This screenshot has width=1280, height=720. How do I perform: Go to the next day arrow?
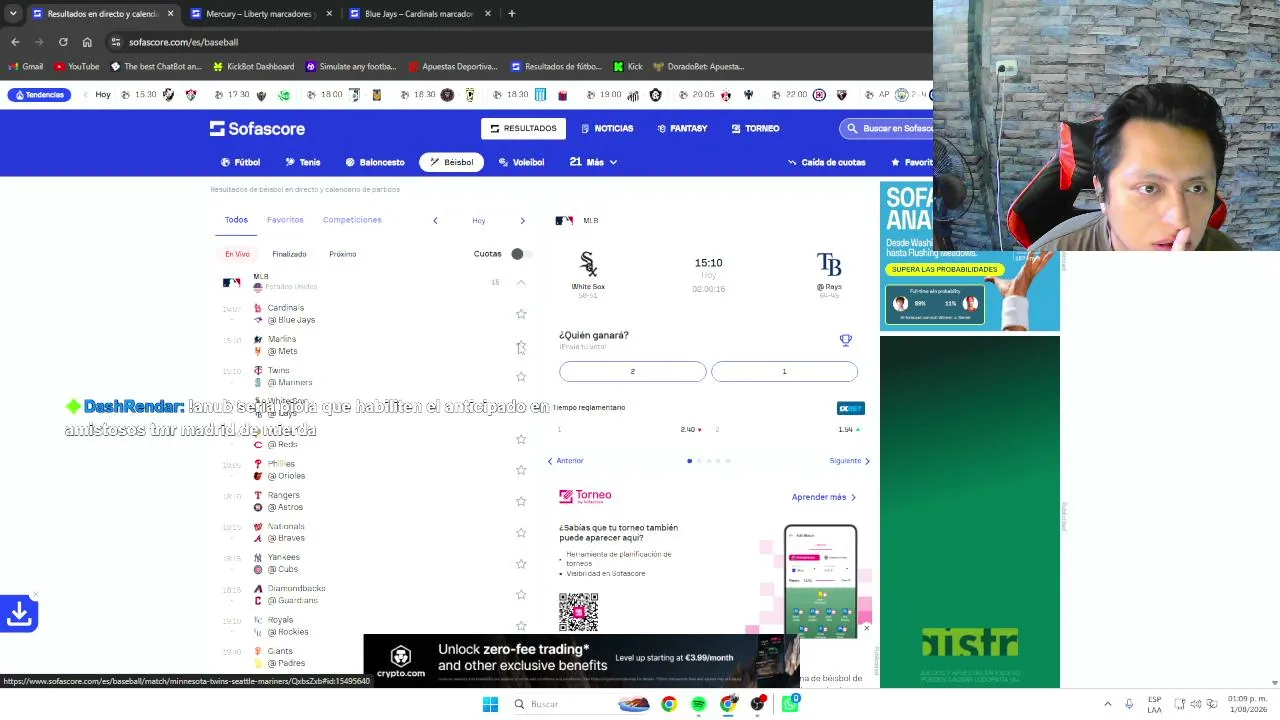tap(522, 221)
